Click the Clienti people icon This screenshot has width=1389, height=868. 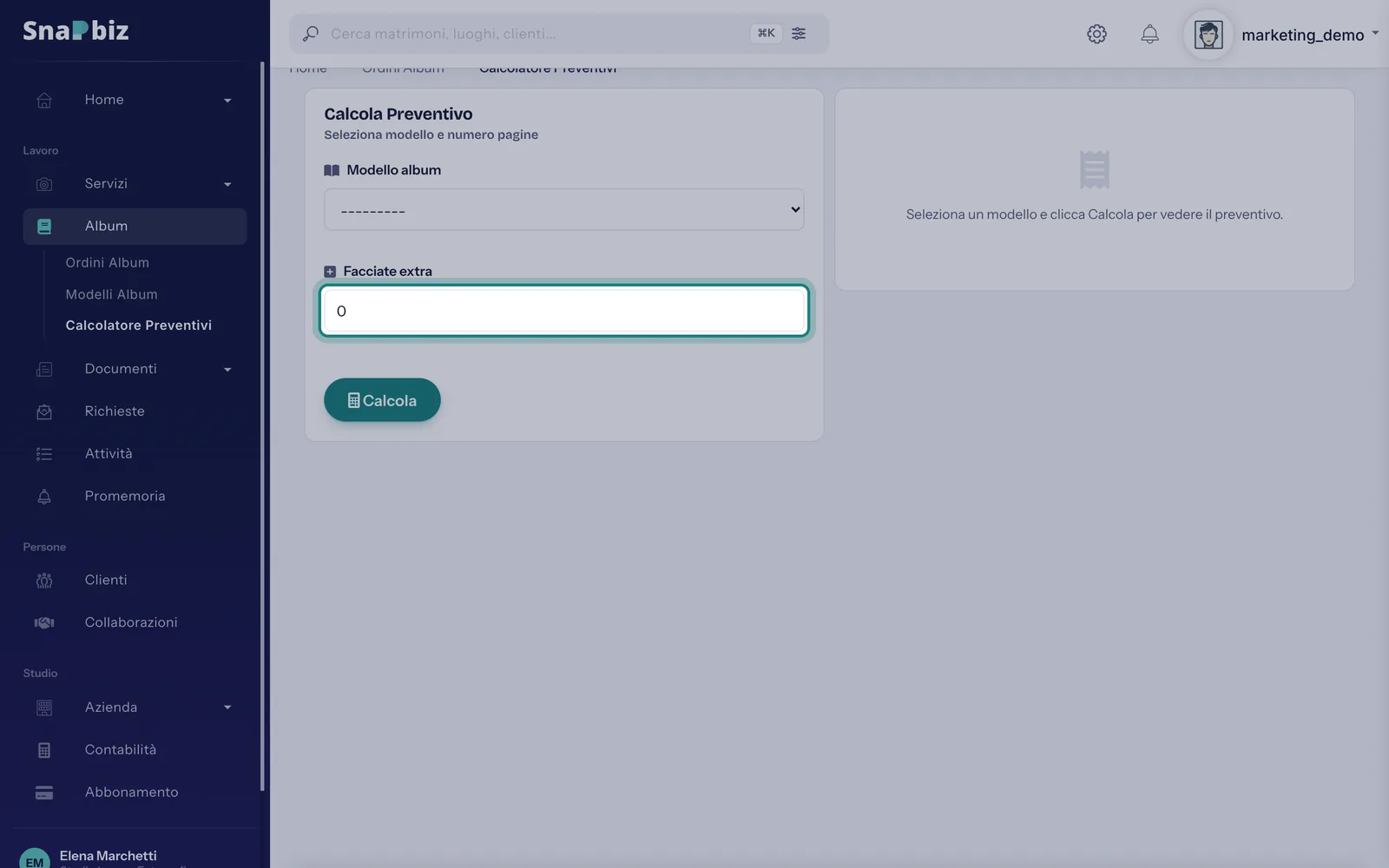click(x=44, y=581)
